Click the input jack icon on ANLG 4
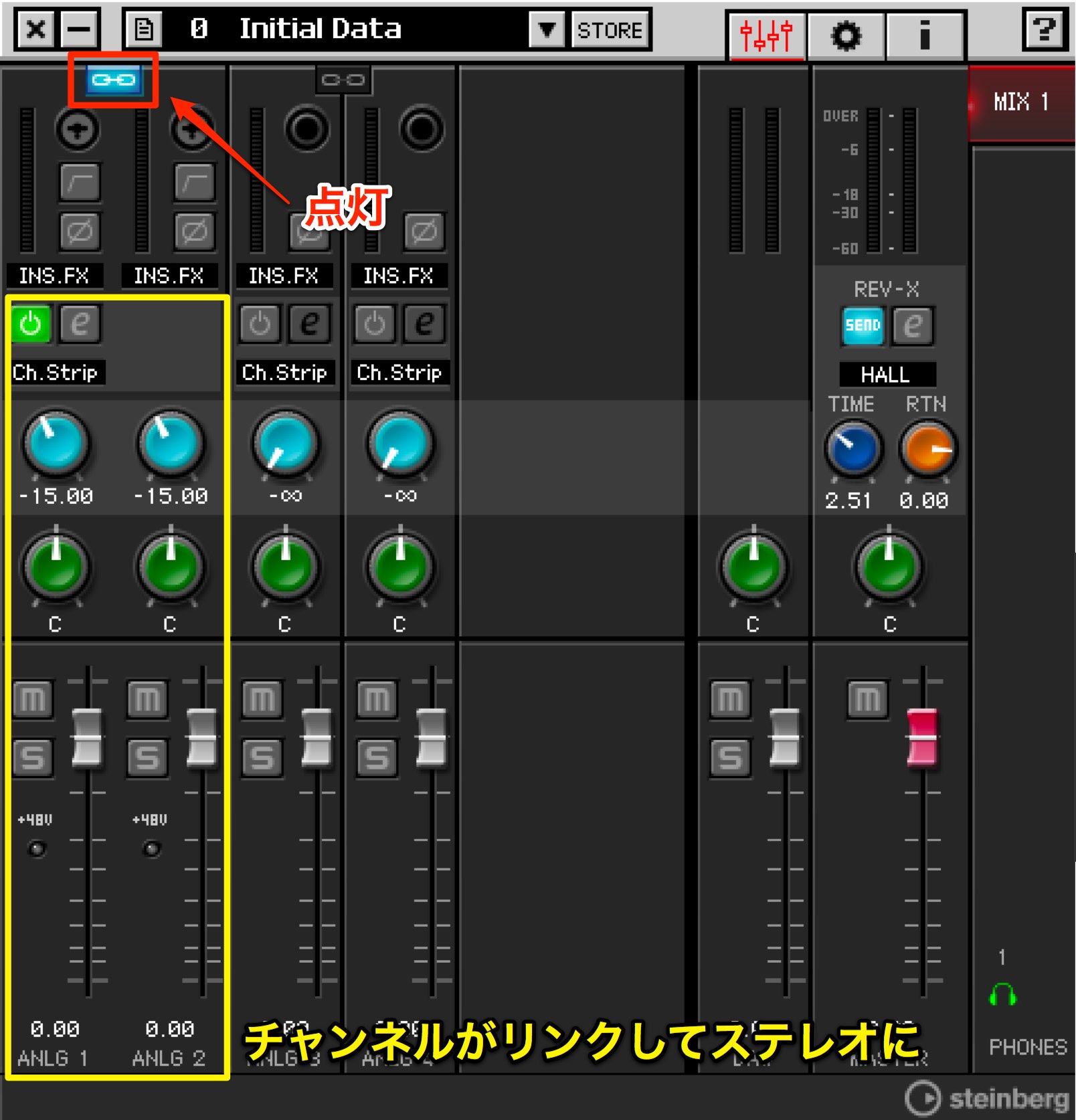This screenshot has width=1076, height=1120. (422, 128)
